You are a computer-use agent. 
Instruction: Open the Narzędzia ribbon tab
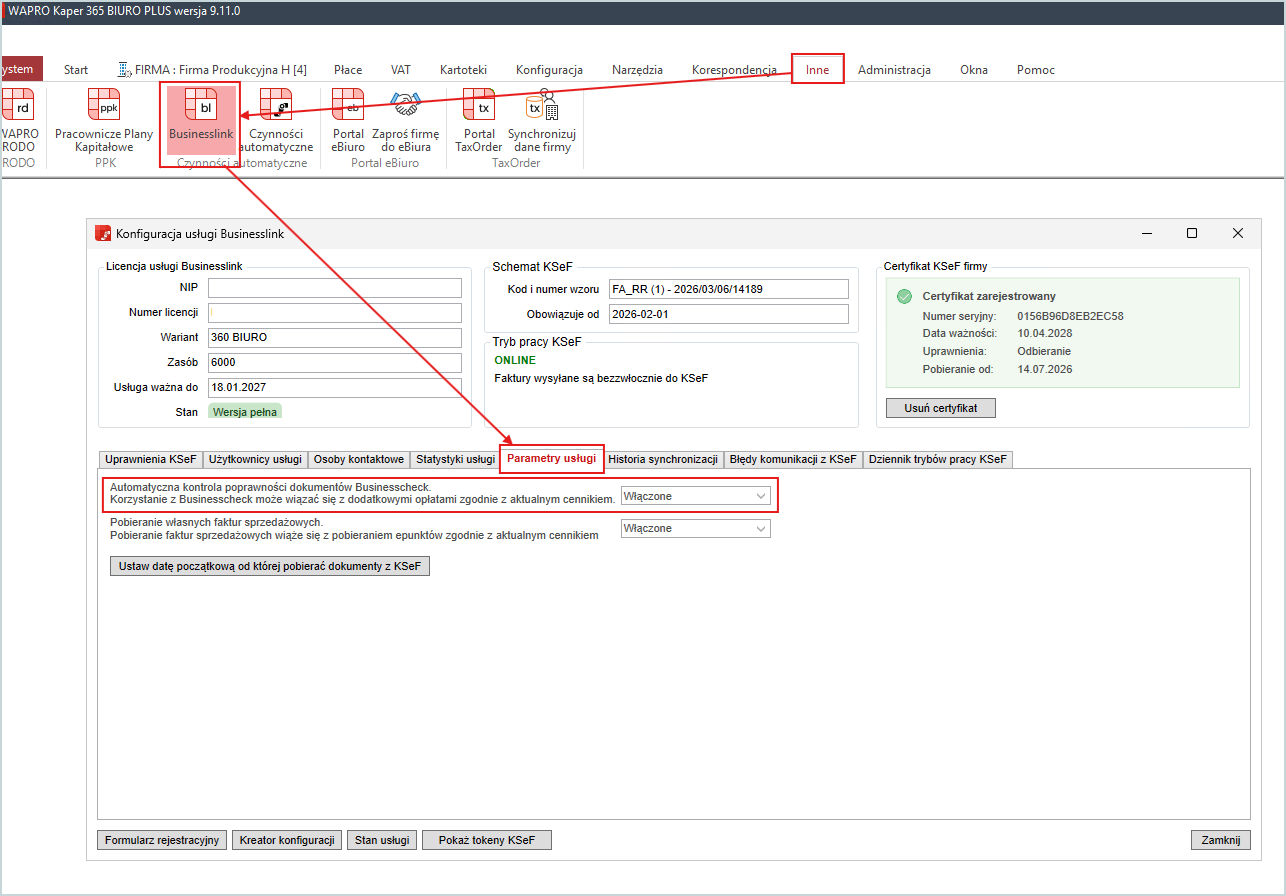[637, 69]
